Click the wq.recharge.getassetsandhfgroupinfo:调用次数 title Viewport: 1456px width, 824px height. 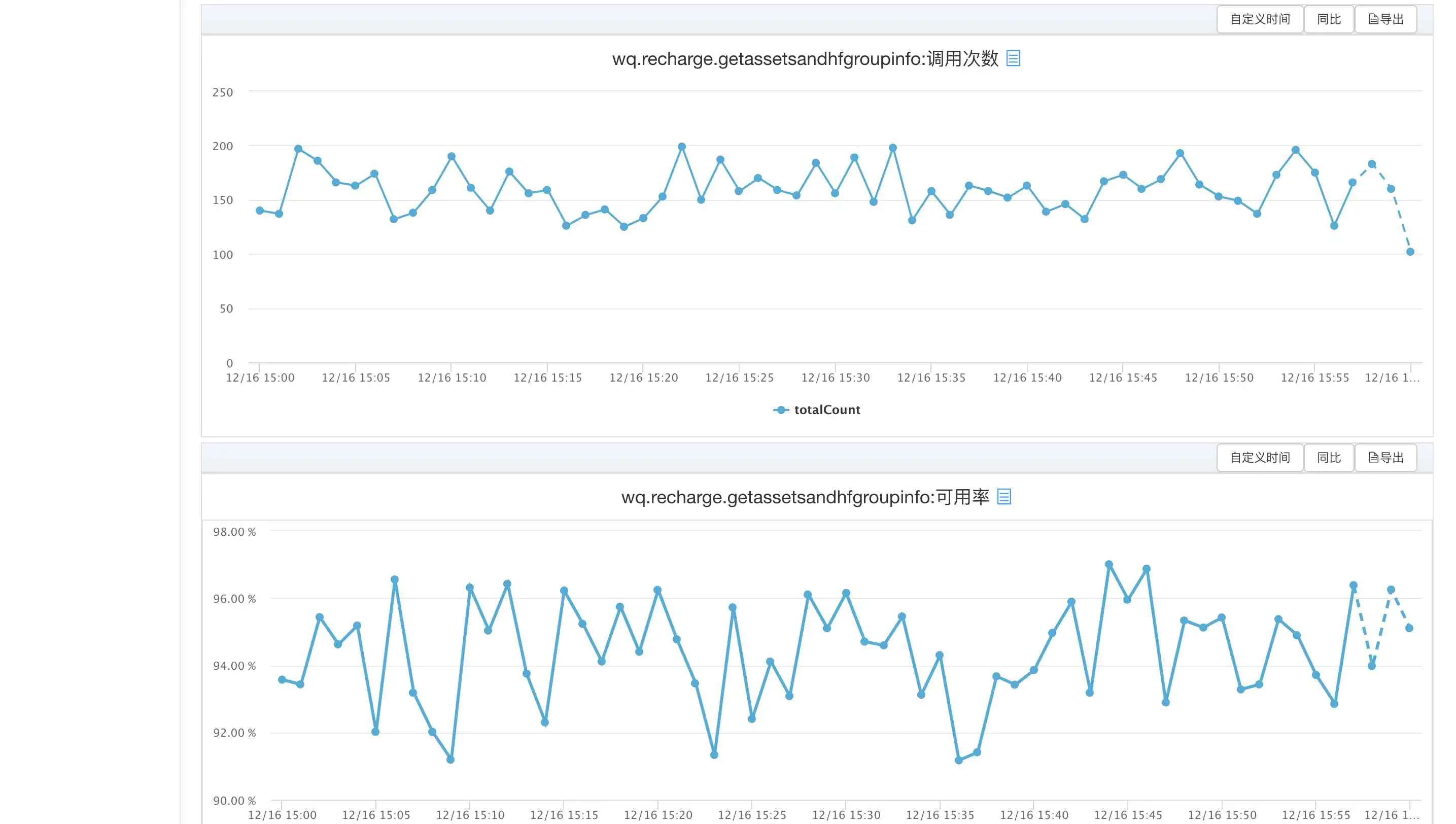[x=805, y=58]
